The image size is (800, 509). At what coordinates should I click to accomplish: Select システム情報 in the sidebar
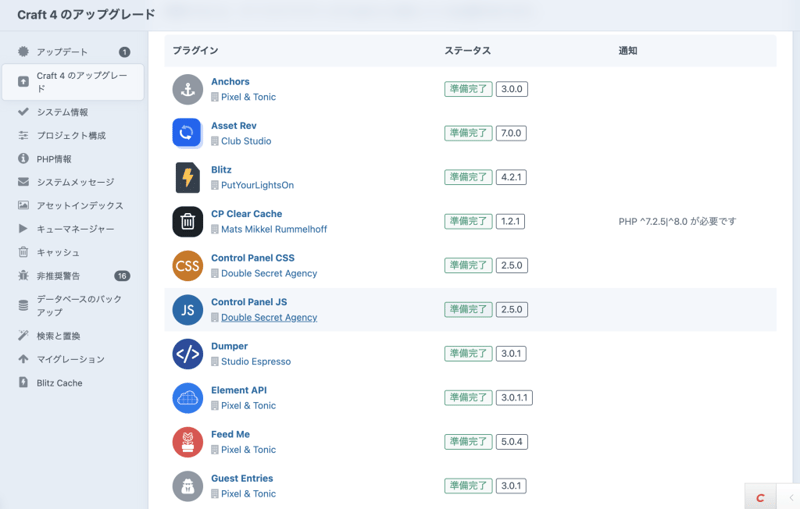coord(62,112)
